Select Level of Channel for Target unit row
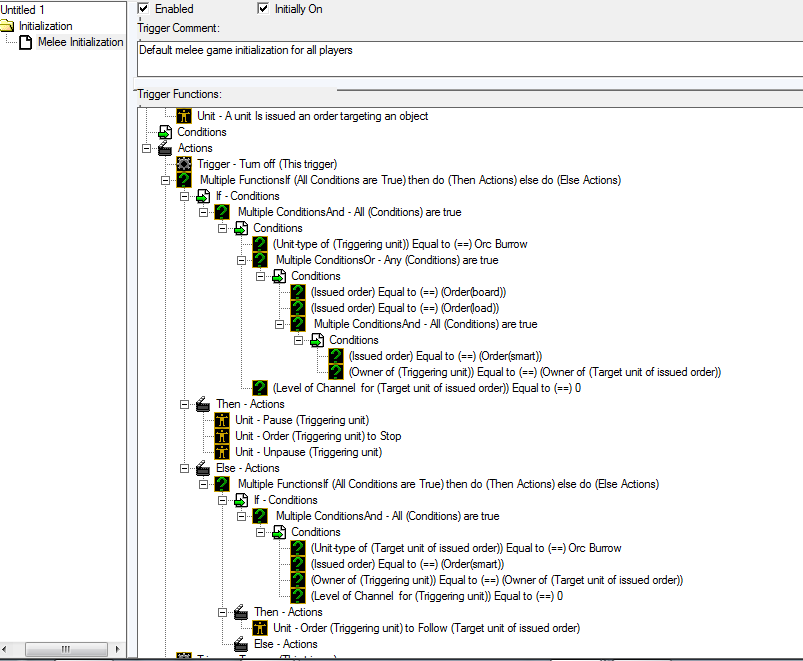Screen dimensions: 803x661 (x=427, y=388)
